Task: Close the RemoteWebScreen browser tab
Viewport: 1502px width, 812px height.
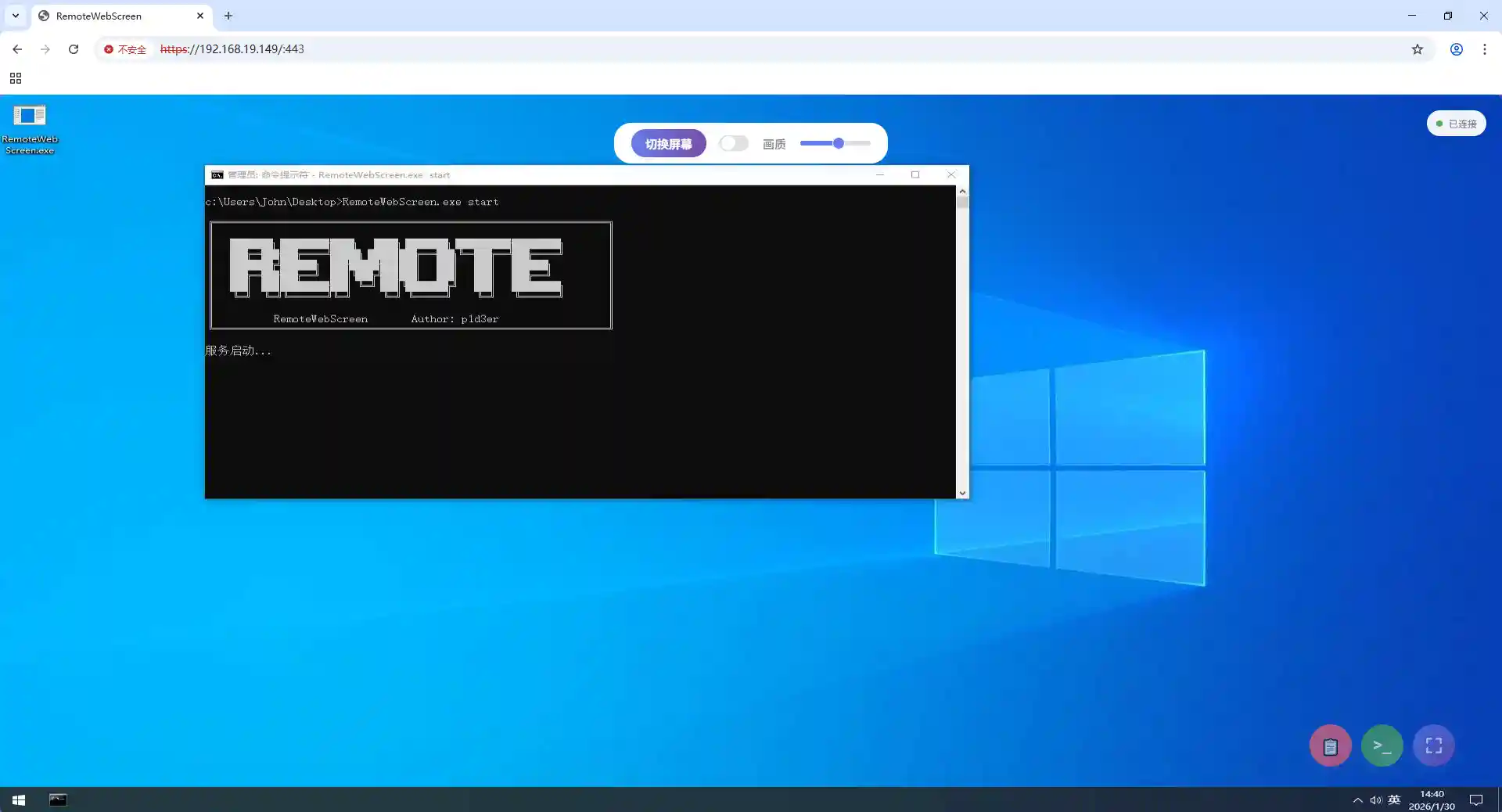Action: pyautogui.click(x=200, y=16)
